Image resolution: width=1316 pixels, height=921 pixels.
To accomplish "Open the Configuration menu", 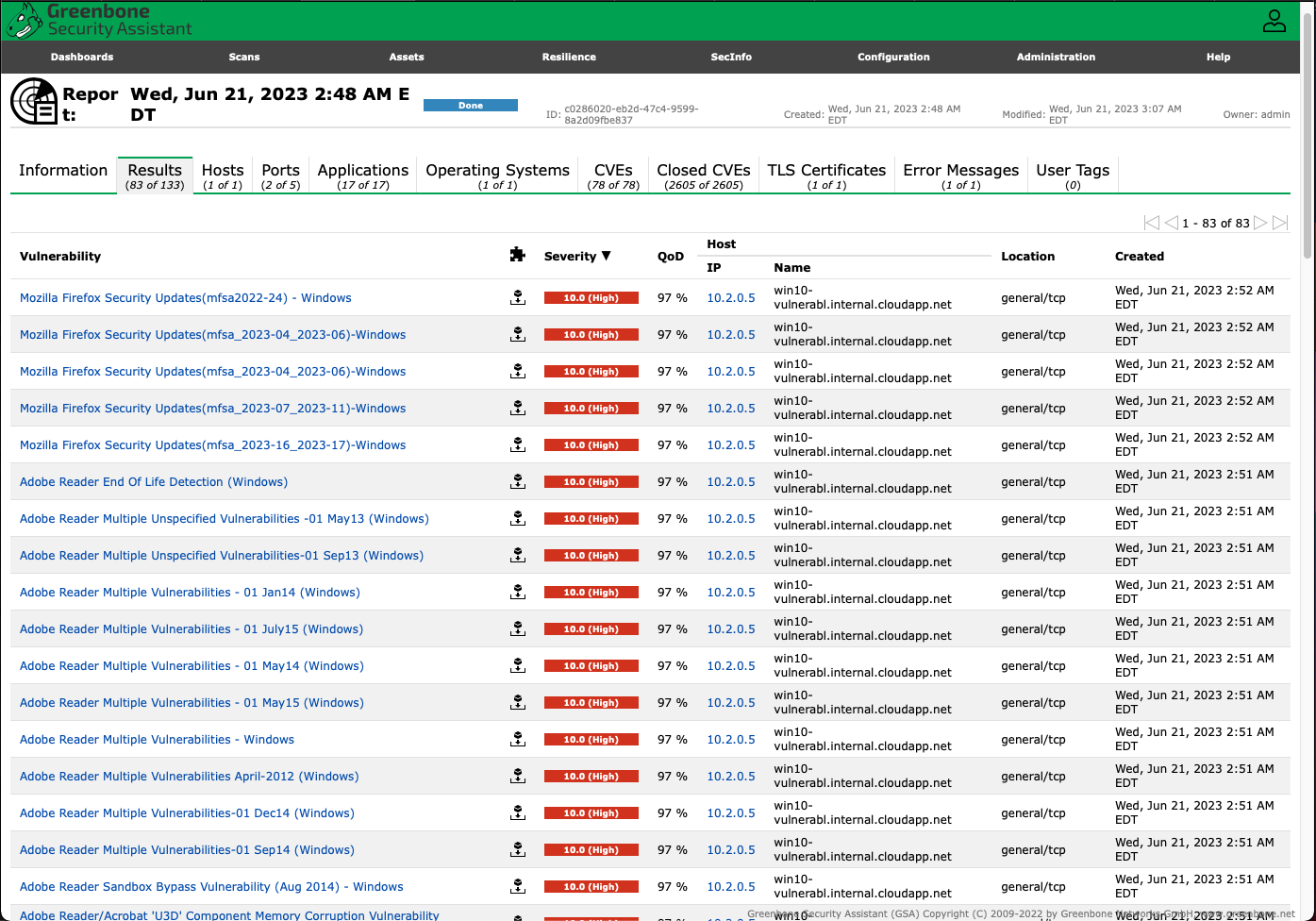I will (893, 57).
